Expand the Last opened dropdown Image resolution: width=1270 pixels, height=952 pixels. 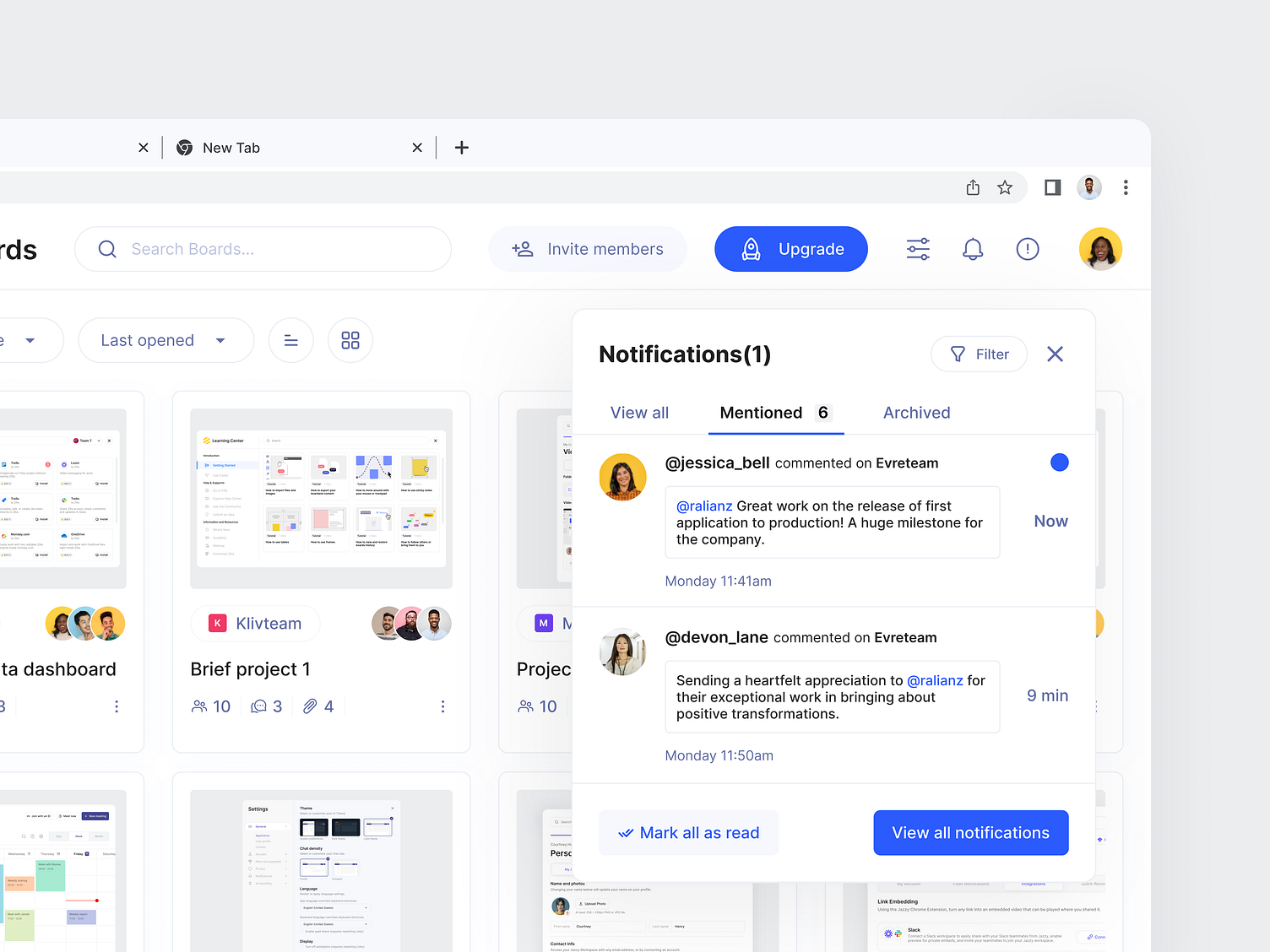[x=166, y=340]
